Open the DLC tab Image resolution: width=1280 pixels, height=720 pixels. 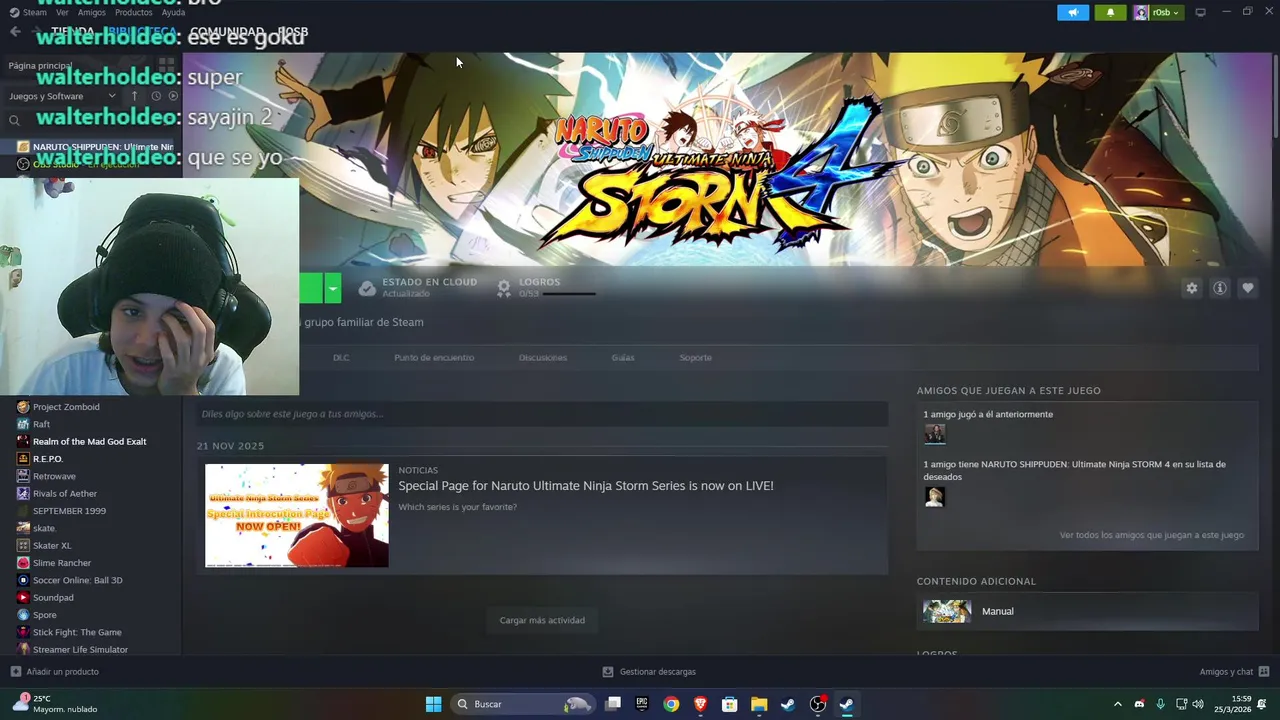[x=341, y=357]
